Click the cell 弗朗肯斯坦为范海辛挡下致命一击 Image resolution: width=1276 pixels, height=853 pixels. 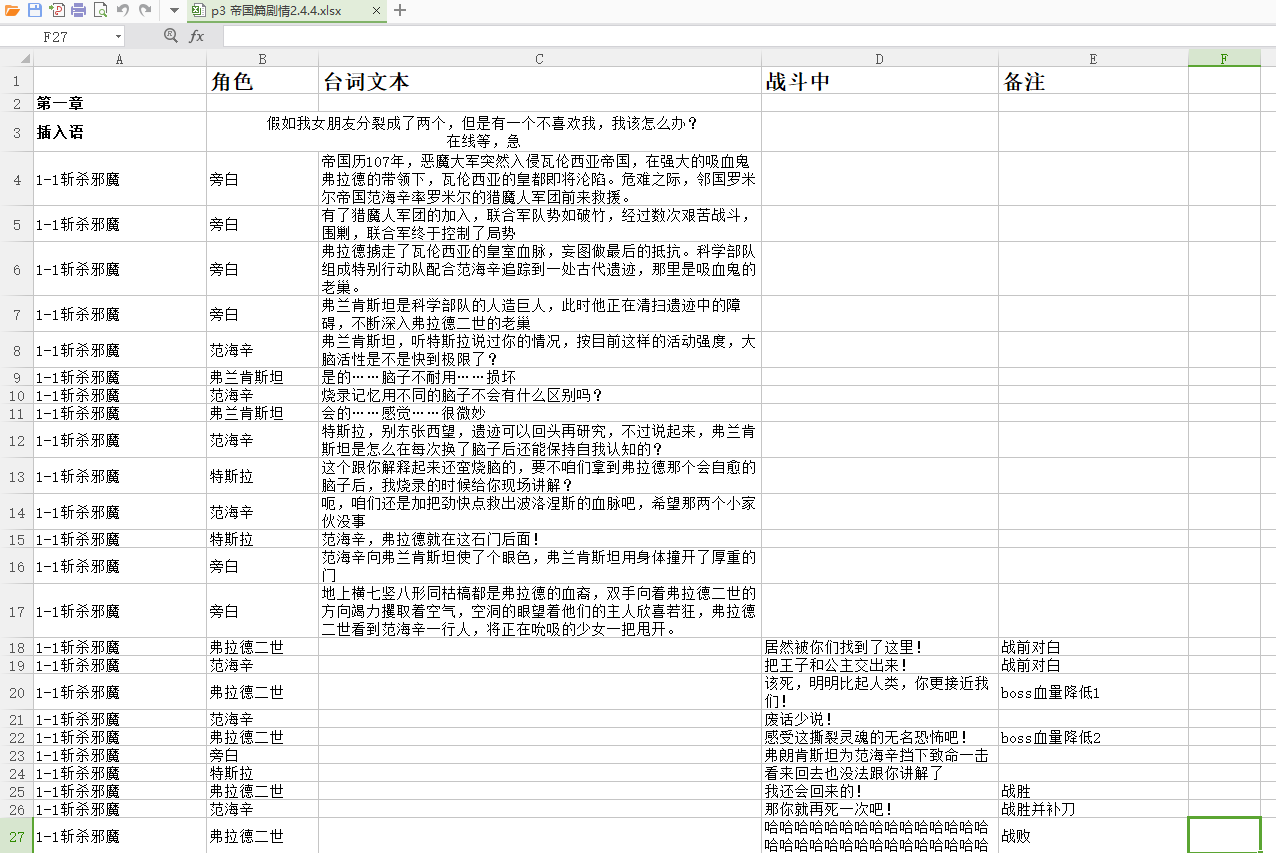click(x=880, y=755)
